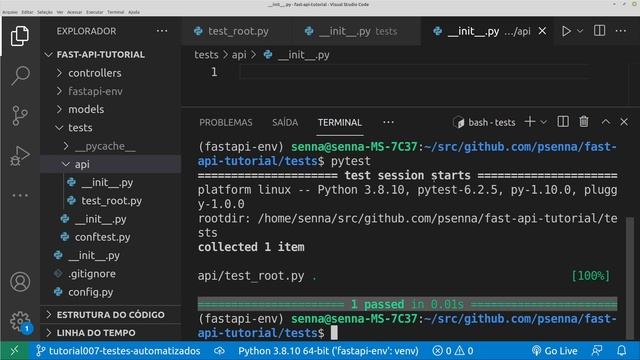Viewport: 640px width, 360px height.
Task: Publish changes cloud icon in status bar
Action: (219, 351)
